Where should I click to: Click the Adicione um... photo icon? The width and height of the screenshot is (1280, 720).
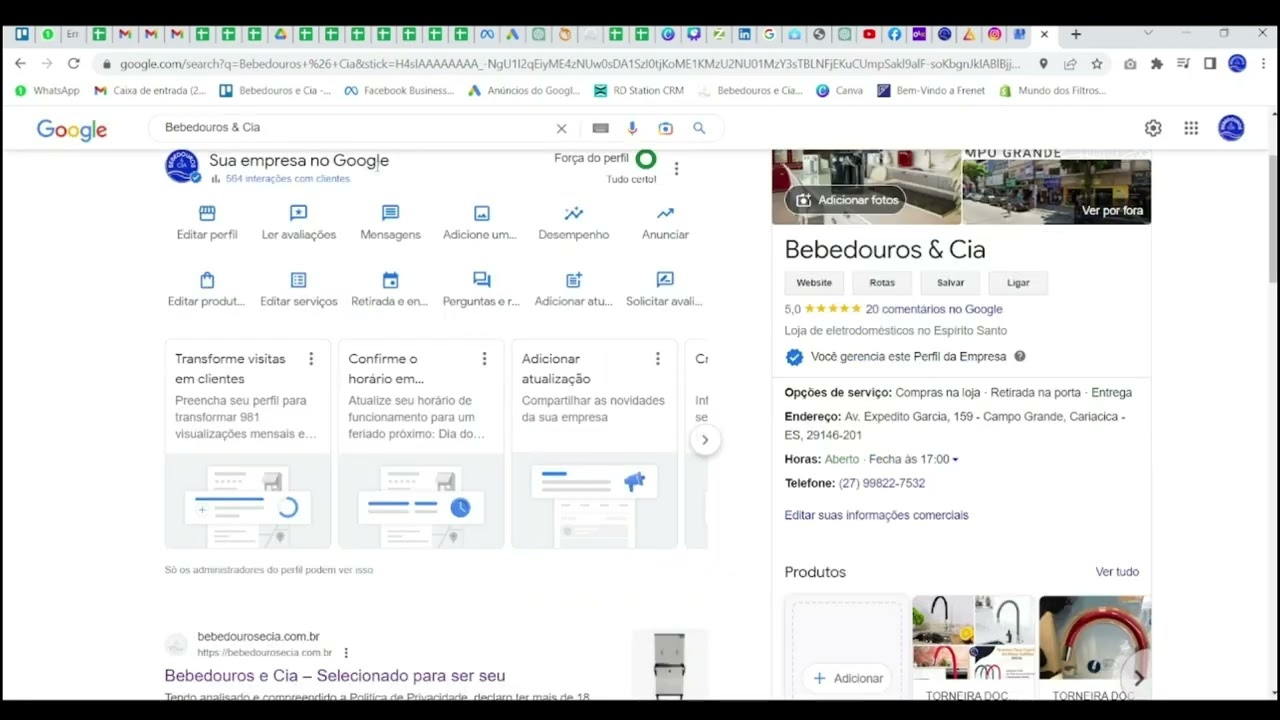[481, 213]
